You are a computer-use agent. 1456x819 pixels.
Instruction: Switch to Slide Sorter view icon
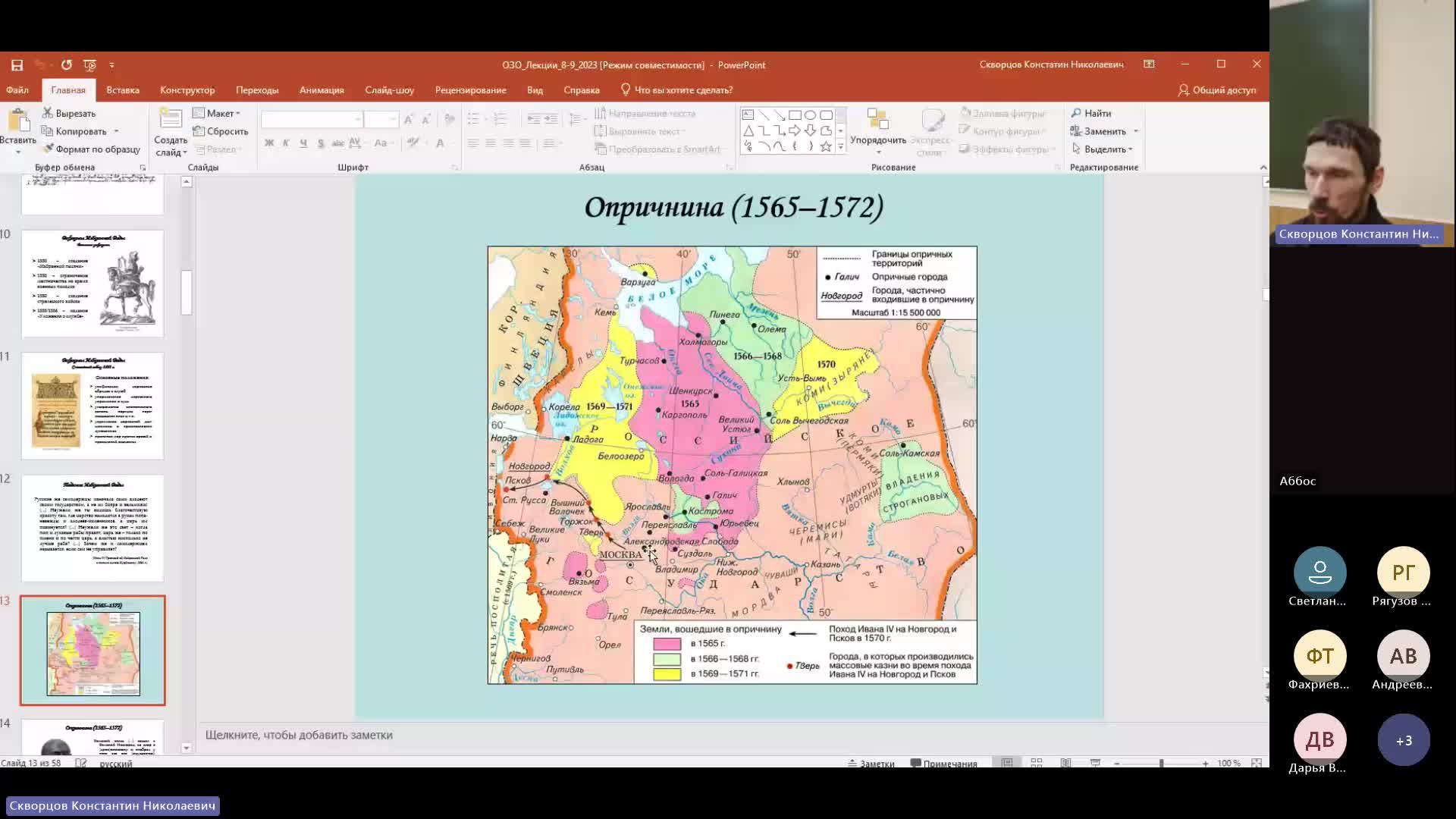click(1037, 763)
